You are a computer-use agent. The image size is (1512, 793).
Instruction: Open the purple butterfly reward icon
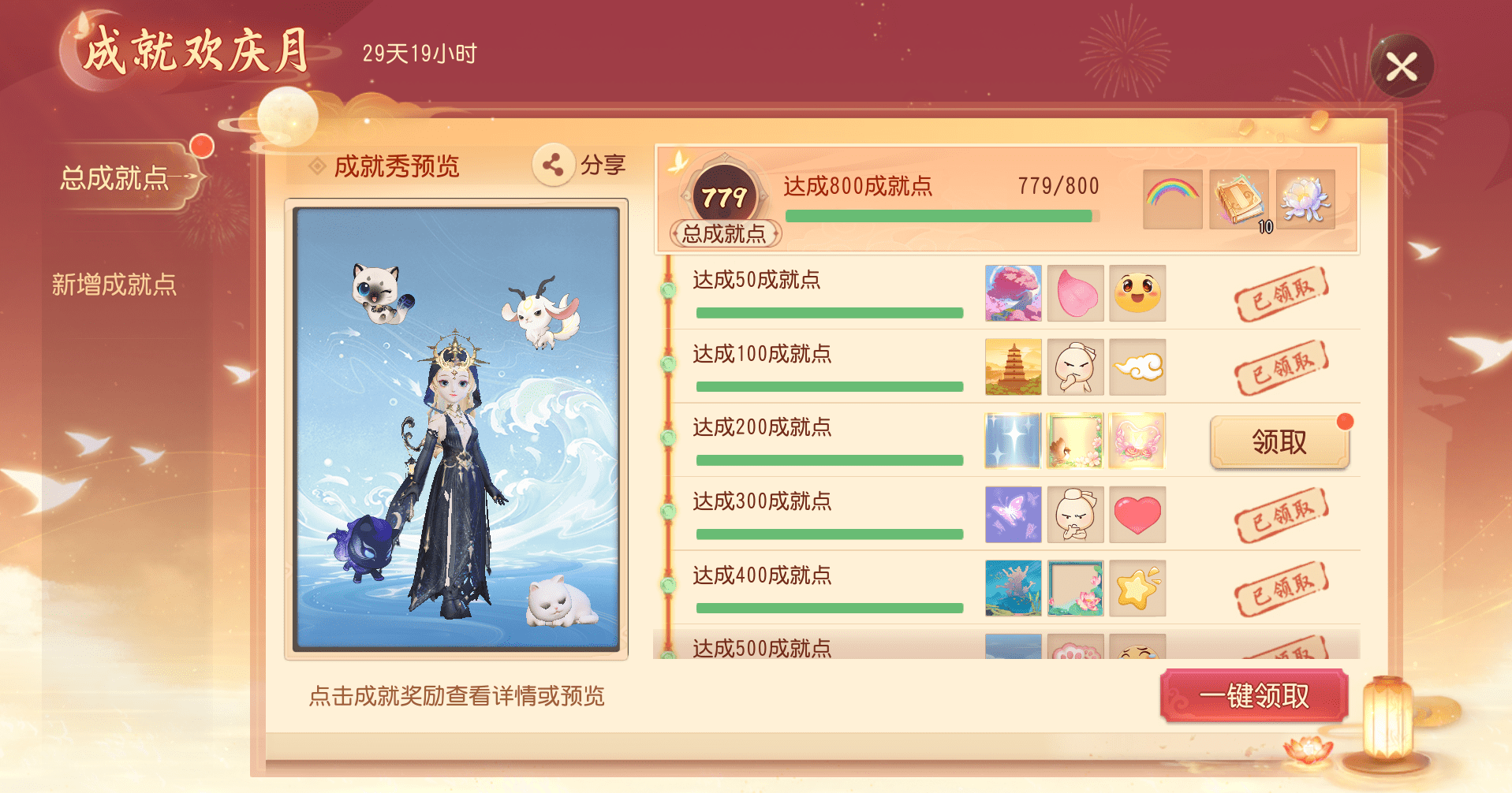pos(1014,515)
